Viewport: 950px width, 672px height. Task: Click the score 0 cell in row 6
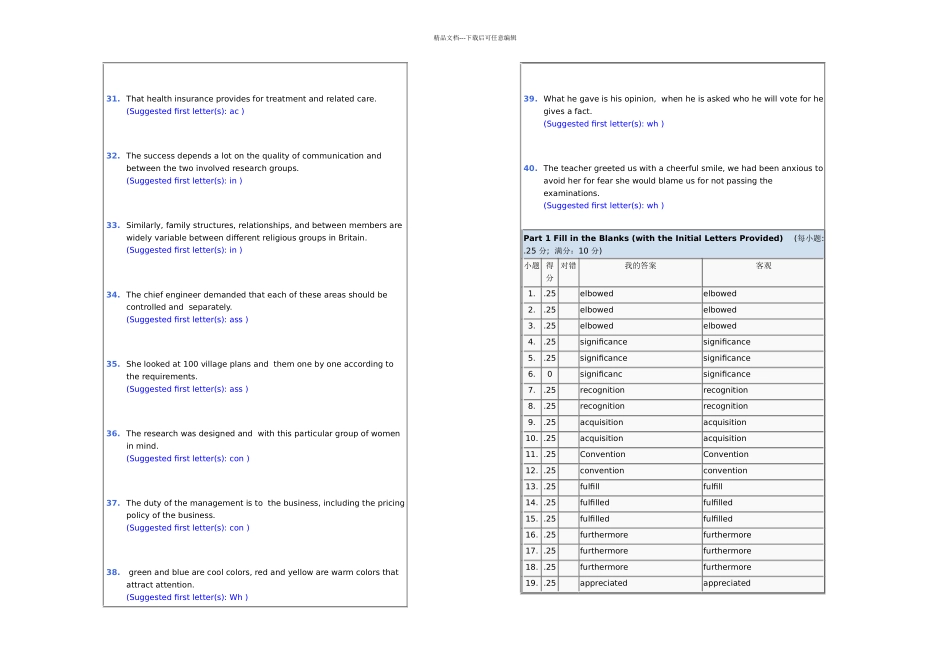click(549, 374)
